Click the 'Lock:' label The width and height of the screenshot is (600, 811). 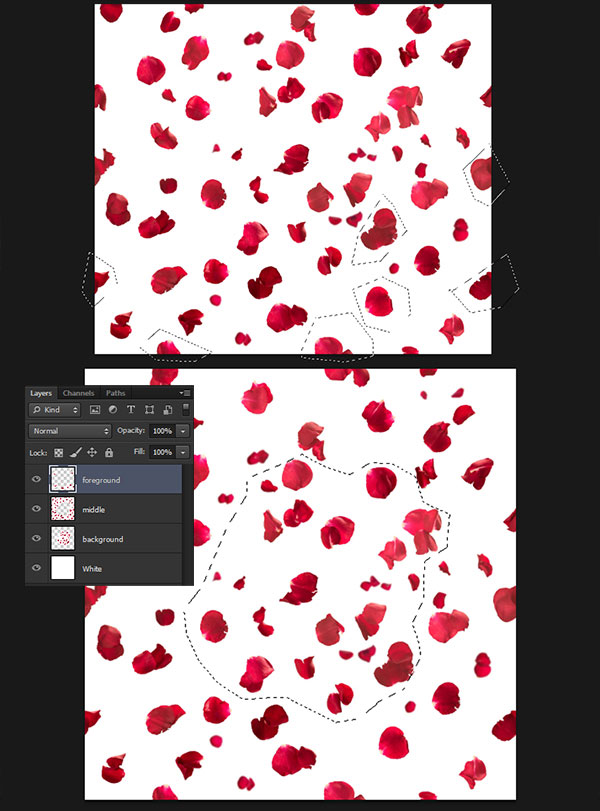tap(38, 453)
